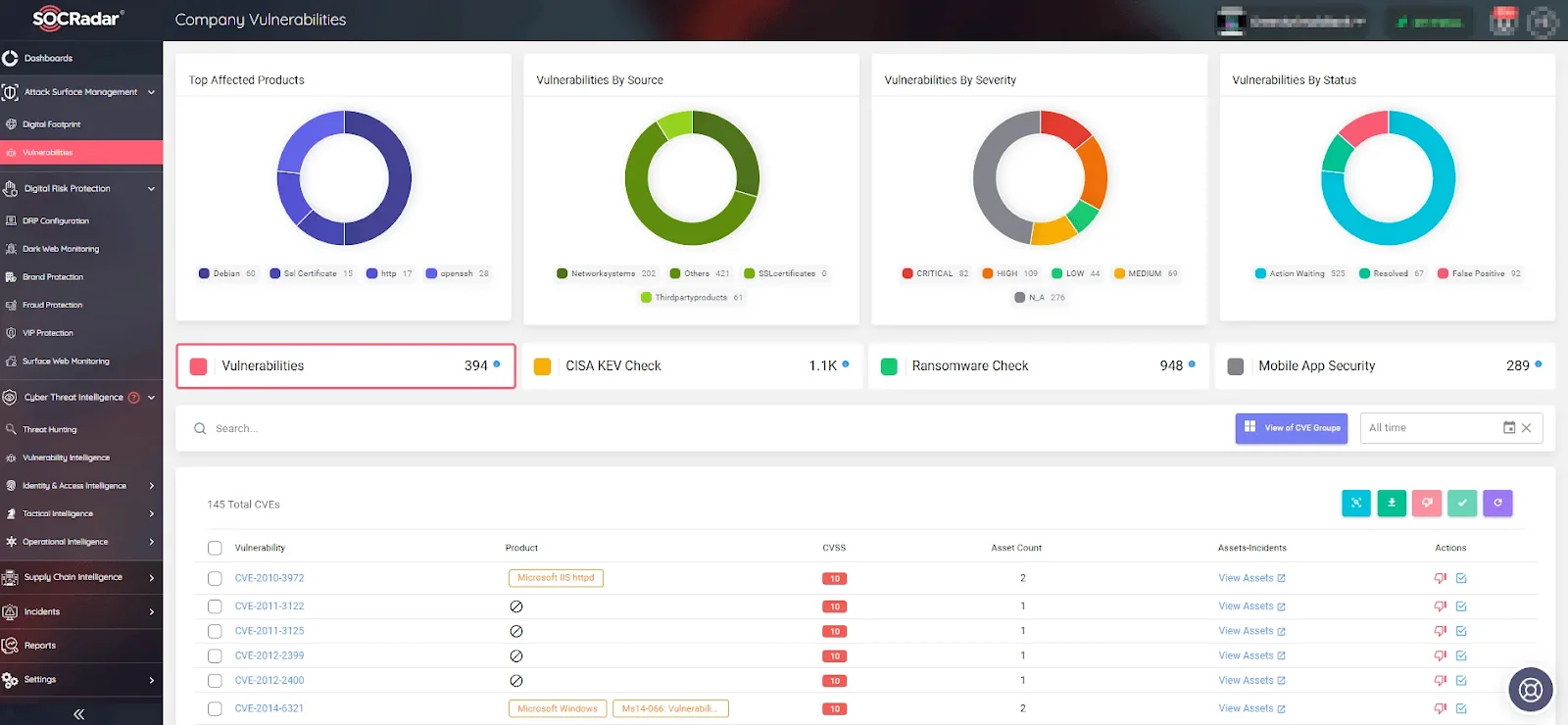The image size is (1568, 725).
Task: Open the All time date picker
Action: click(x=1509, y=428)
